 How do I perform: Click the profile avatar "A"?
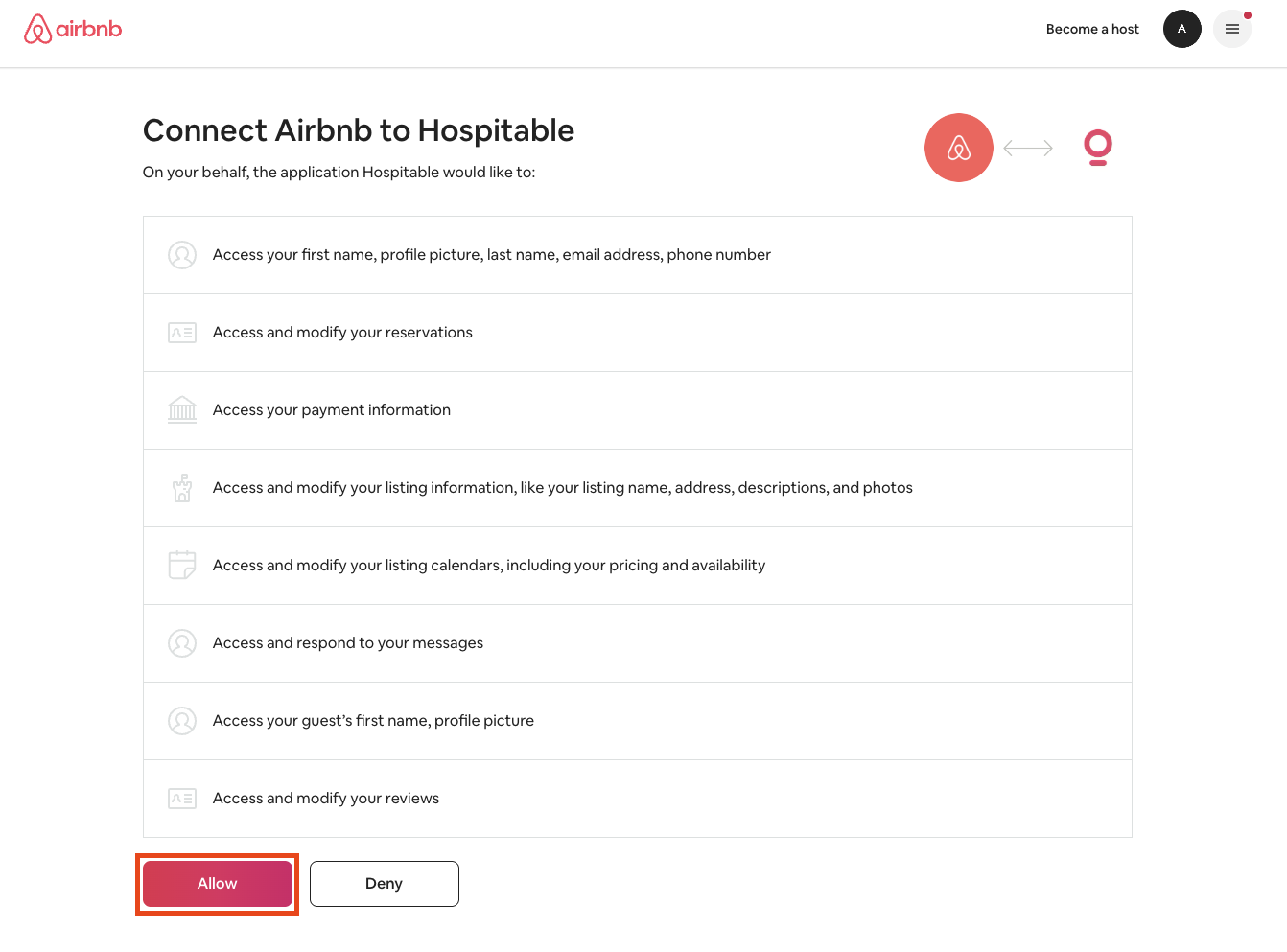click(1182, 29)
